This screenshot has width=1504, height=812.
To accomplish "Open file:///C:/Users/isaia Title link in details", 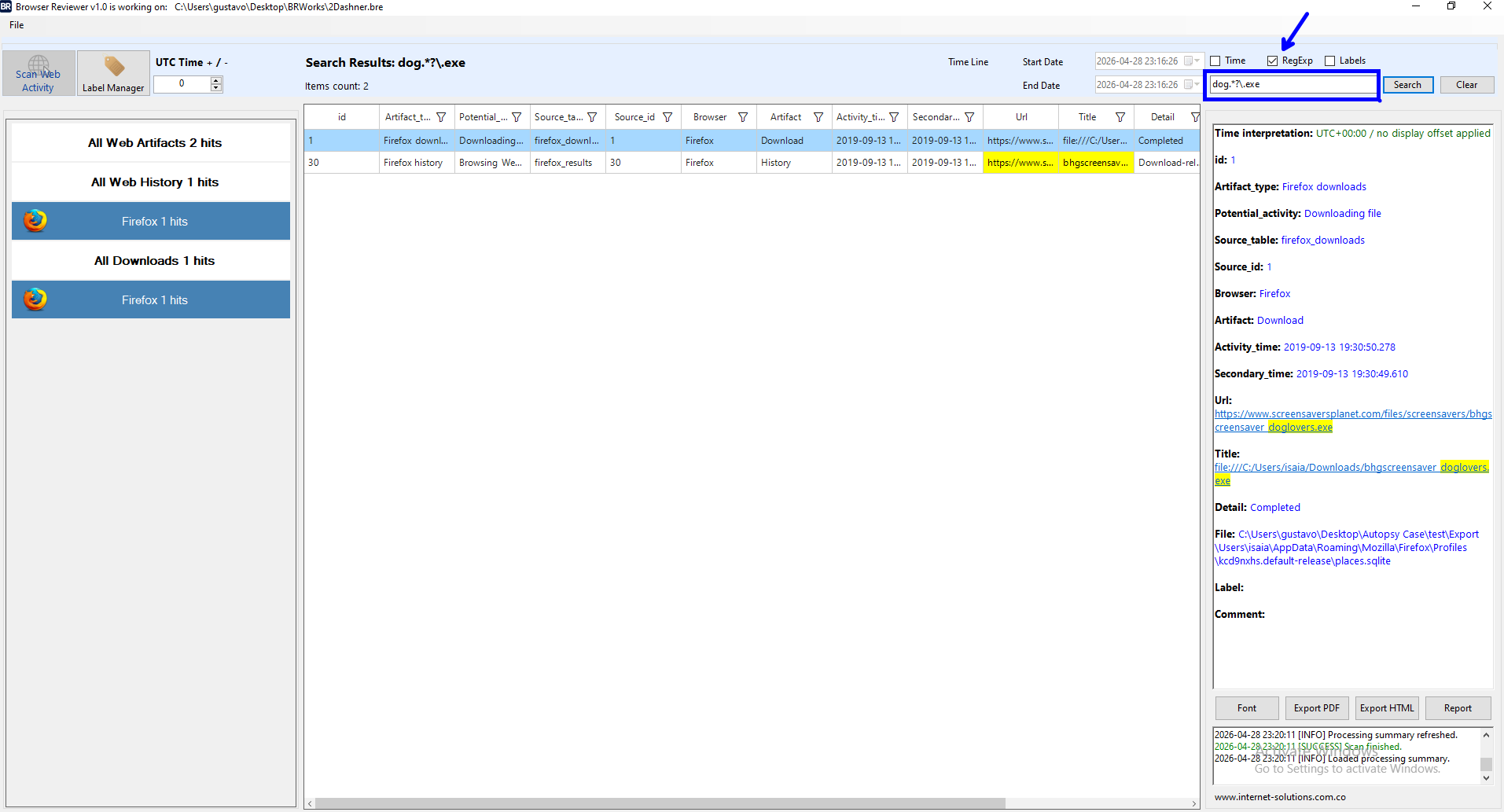I will (x=1351, y=474).
